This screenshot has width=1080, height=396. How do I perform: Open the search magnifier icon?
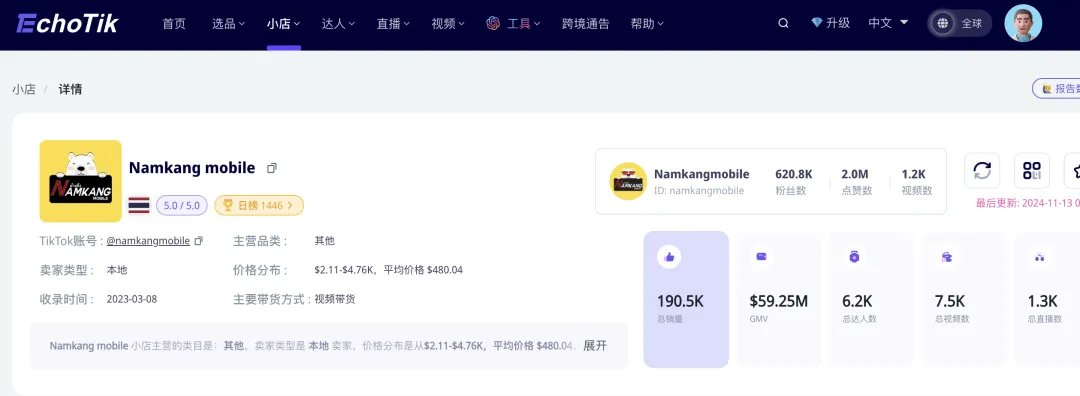click(783, 23)
